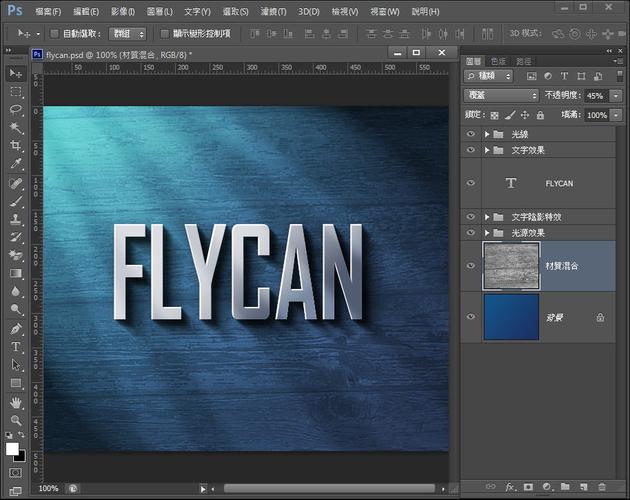Open the blend mode dropdown 覆蓋
This screenshot has height=500, width=630.
pyautogui.click(x=501, y=95)
